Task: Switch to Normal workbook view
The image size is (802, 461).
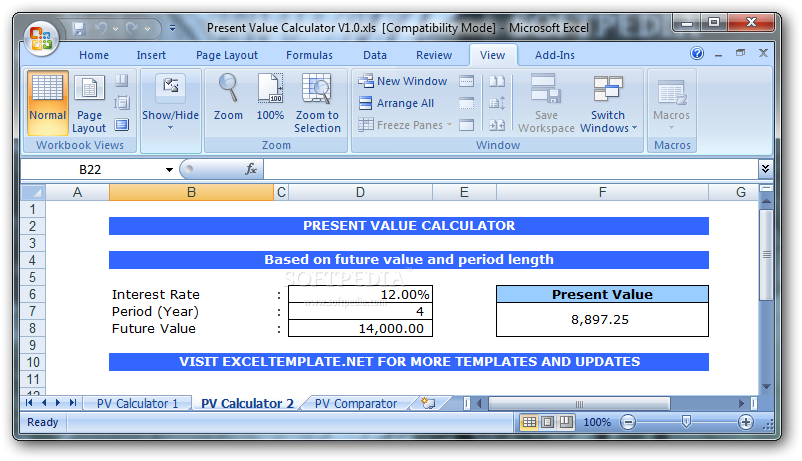Action: (x=48, y=103)
